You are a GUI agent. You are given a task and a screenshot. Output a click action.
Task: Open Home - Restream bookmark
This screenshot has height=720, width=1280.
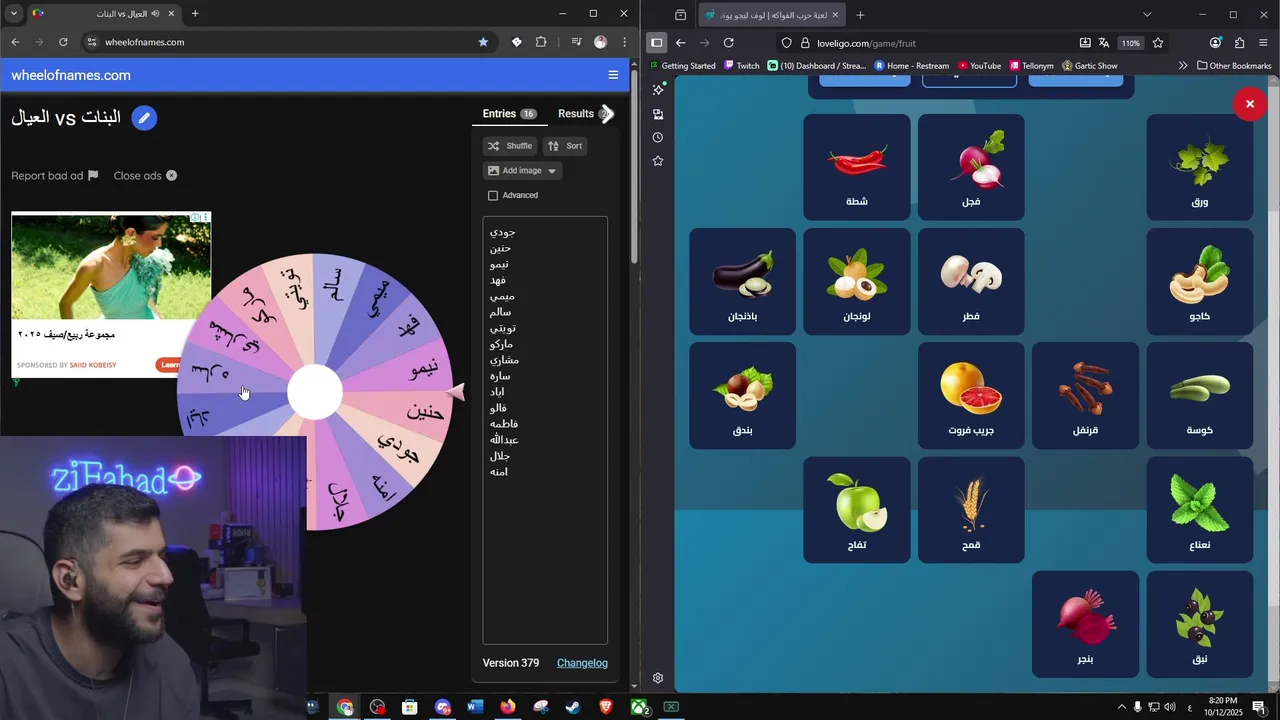pos(911,66)
